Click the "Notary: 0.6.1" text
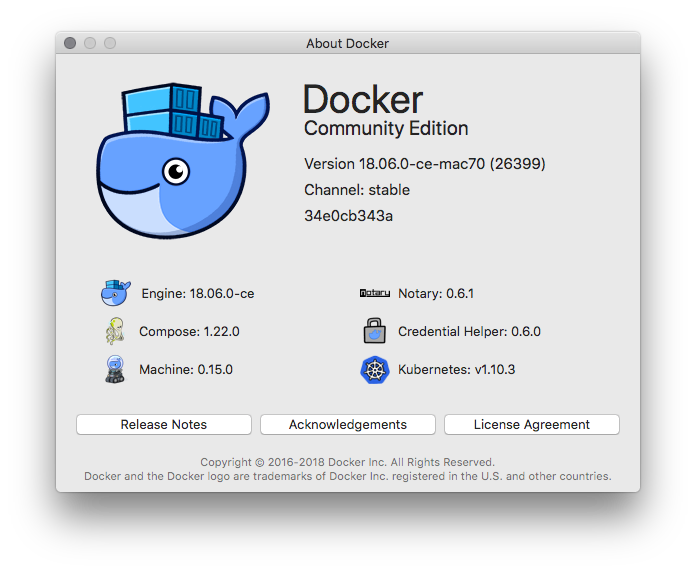The image size is (696, 572). pyautogui.click(x=436, y=293)
